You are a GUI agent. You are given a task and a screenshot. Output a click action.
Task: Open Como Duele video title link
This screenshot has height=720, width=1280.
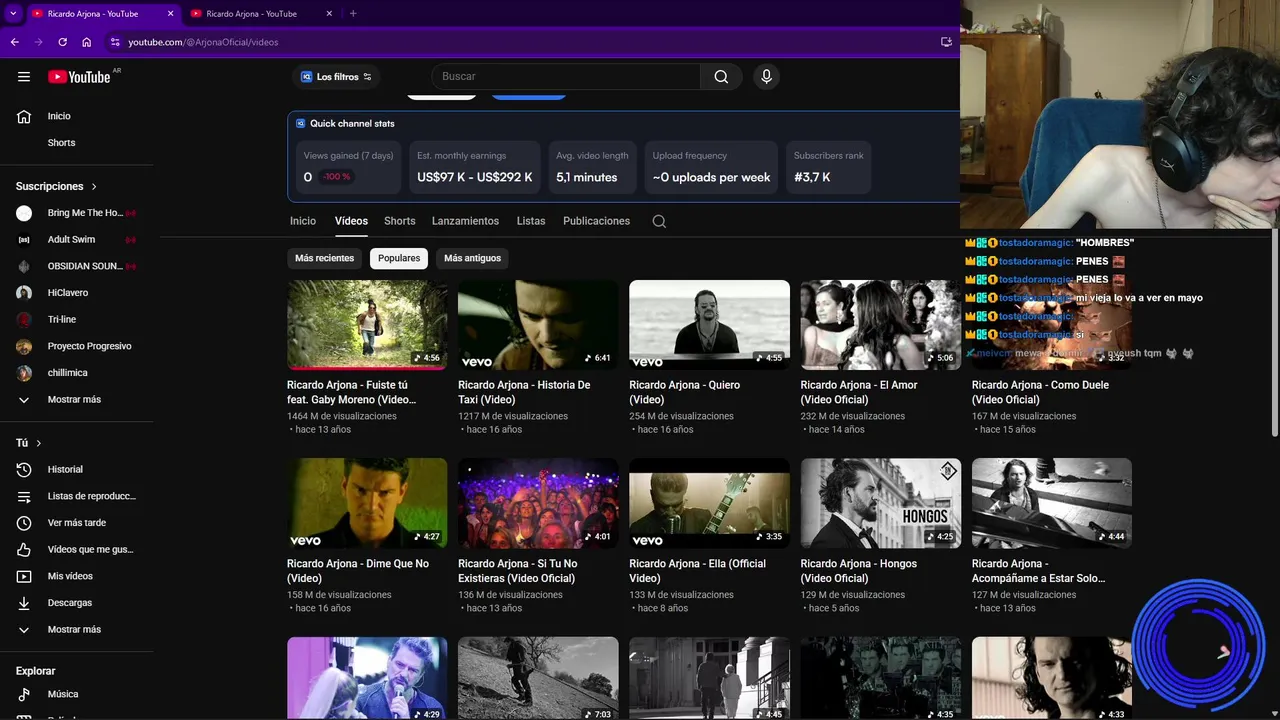click(x=1040, y=392)
